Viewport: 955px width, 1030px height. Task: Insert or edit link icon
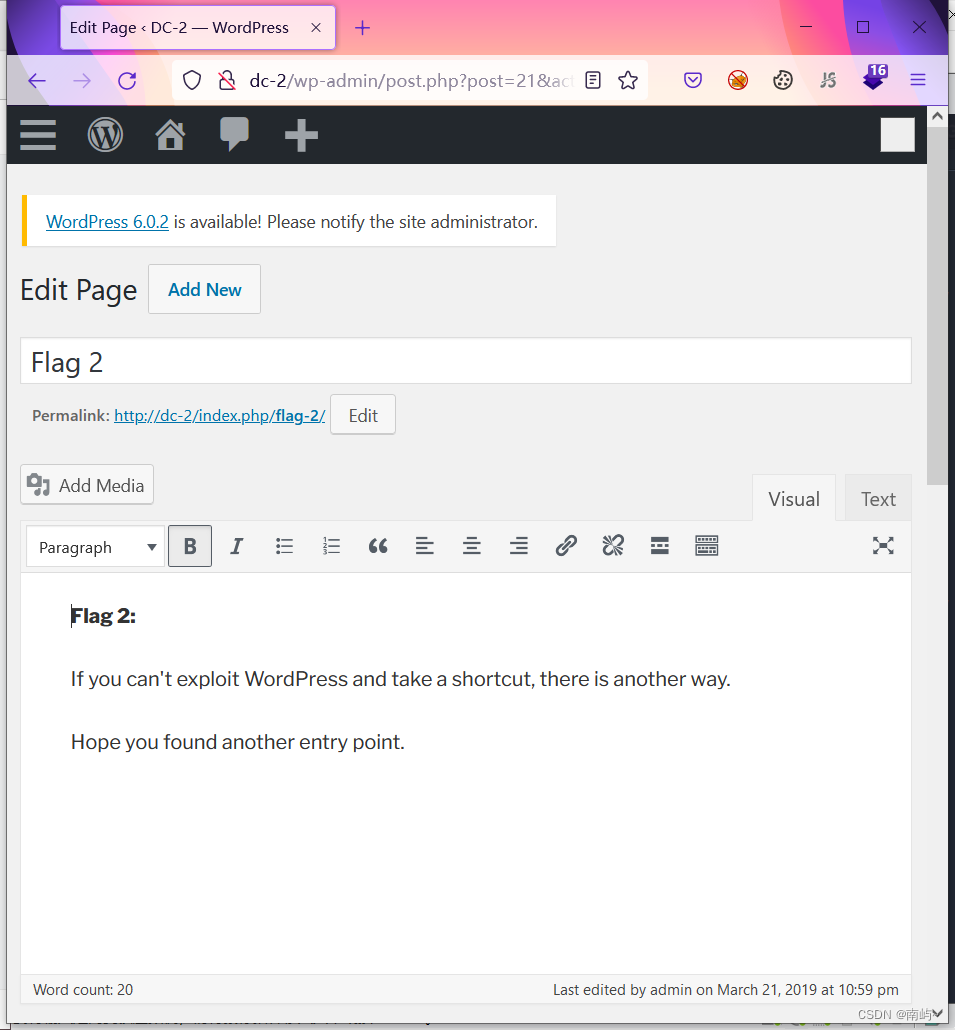[566, 546]
